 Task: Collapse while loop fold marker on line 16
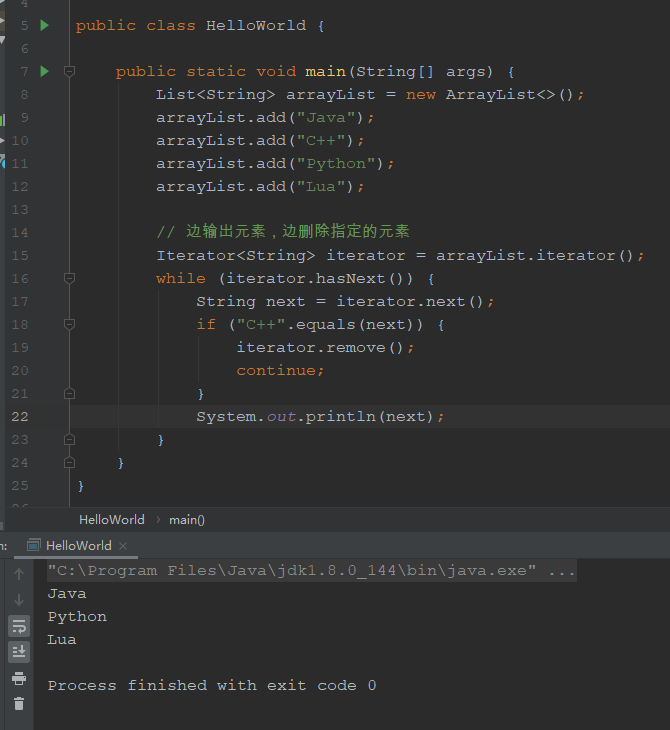[69, 278]
